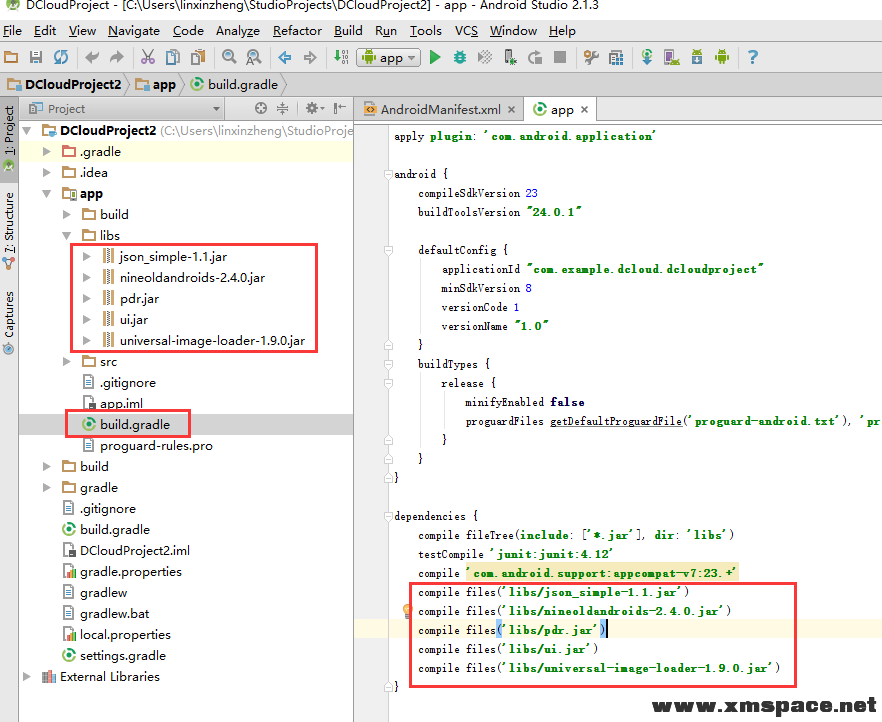This screenshot has width=882, height=722.
Task: Click the Cut scissors icon
Action: tap(147, 58)
